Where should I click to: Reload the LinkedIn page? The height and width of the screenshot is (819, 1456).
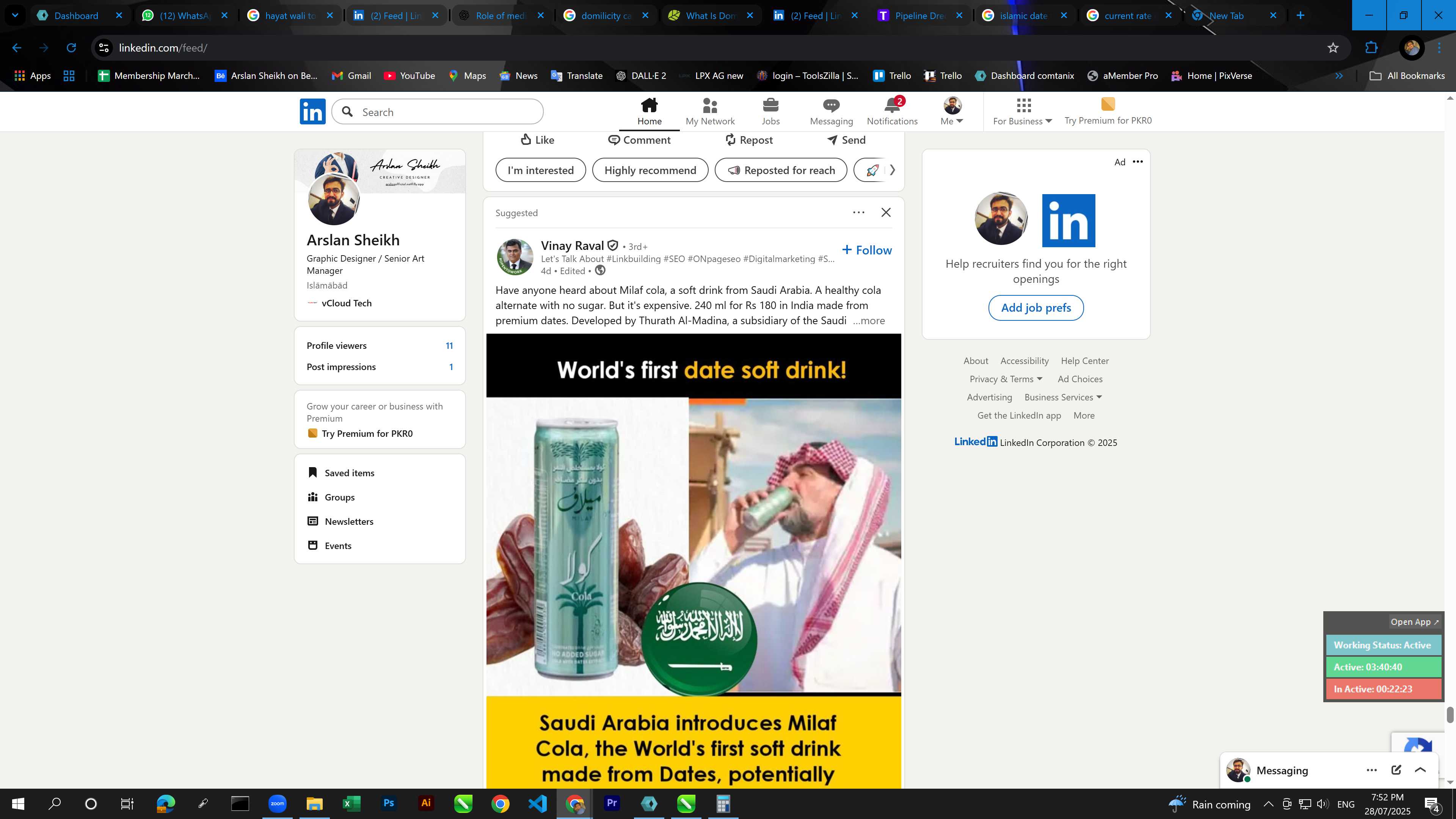tap(71, 48)
